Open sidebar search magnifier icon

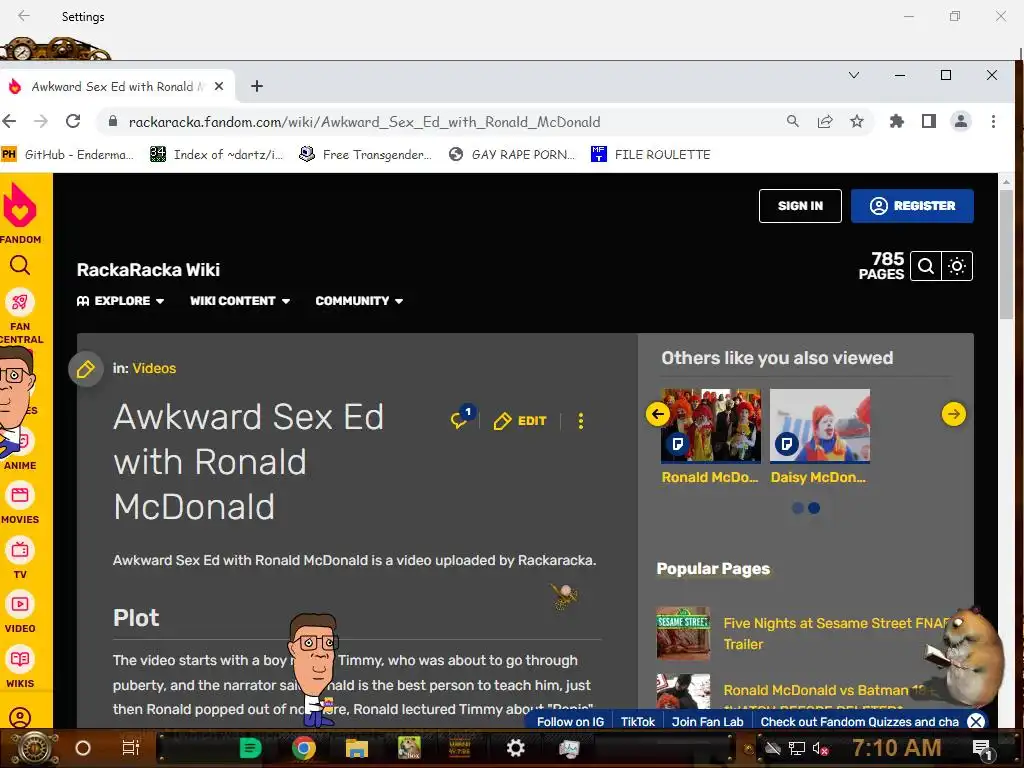pyautogui.click(x=20, y=265)
